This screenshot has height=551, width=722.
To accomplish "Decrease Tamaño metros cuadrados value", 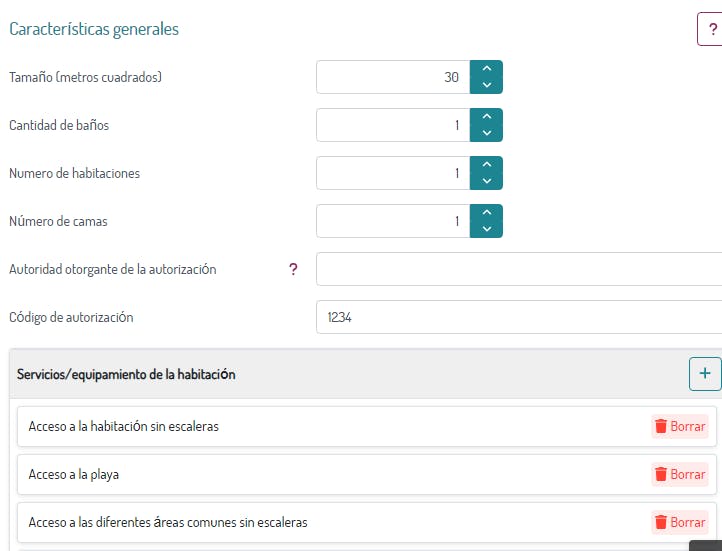I will pyautogui.click(x=487, y=85).
